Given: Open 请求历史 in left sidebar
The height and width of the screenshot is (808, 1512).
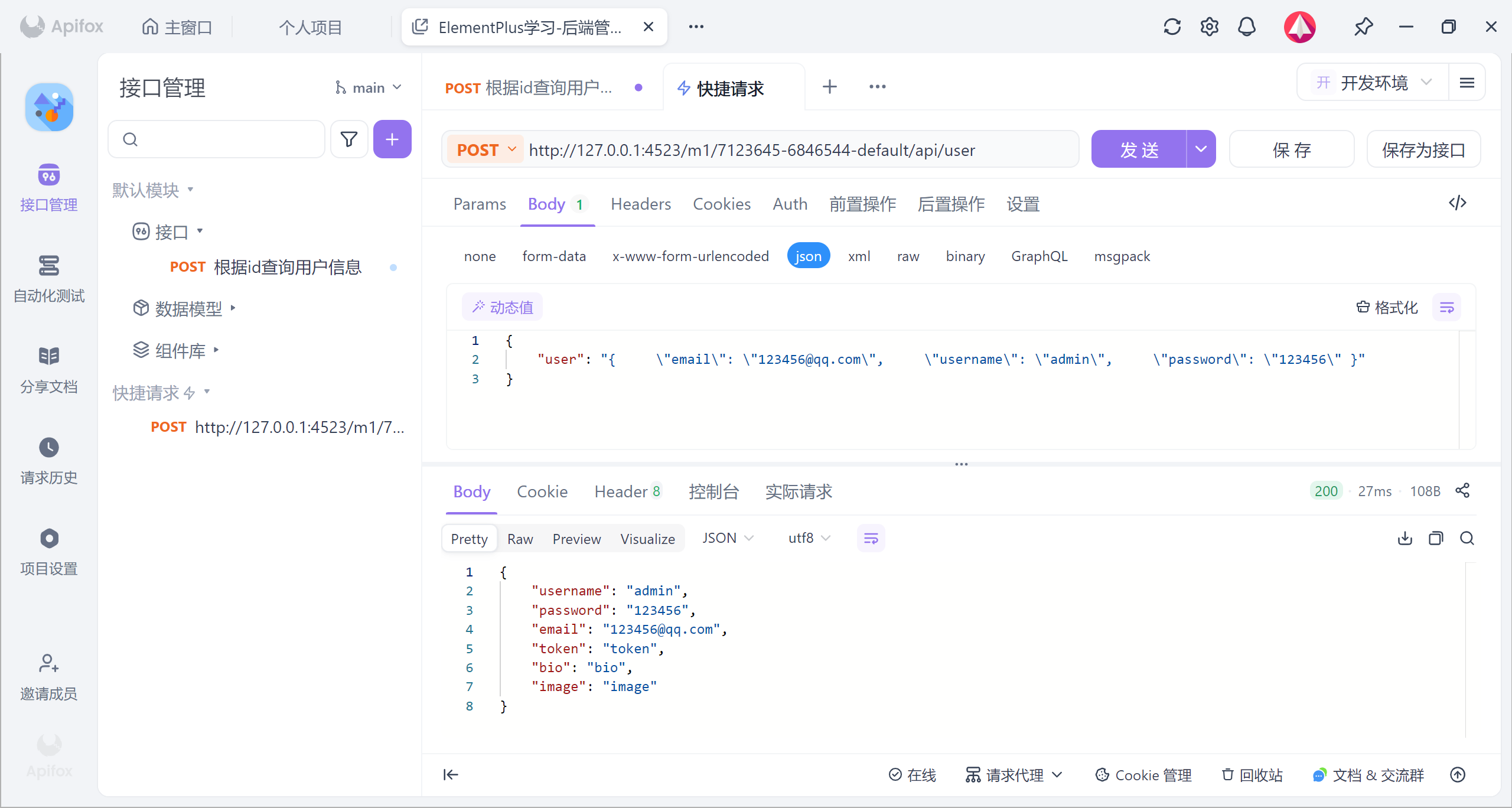Looking at the screenshot, I should click(x=49, y=461).
